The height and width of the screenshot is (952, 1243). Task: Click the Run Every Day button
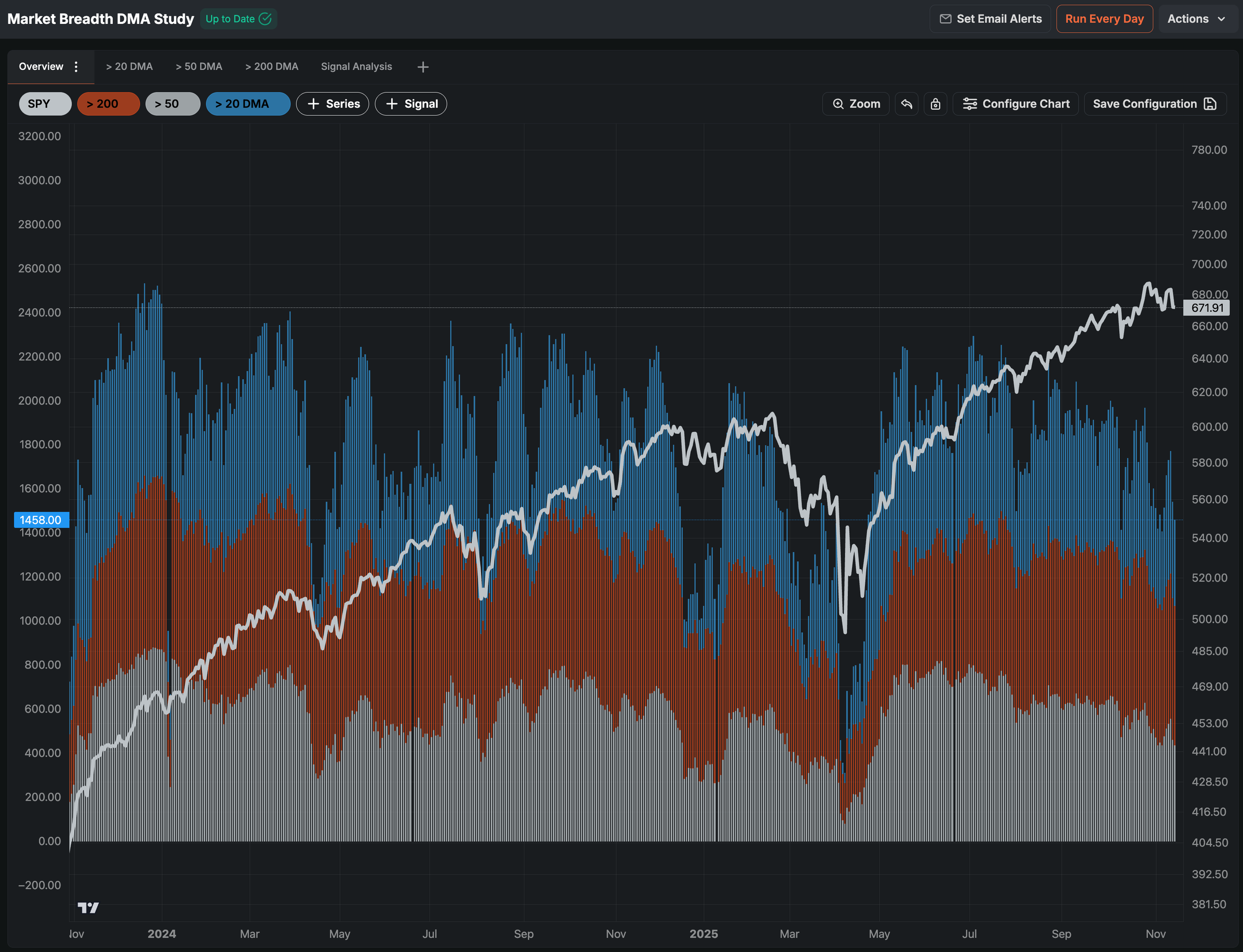pyautogui.click(x=1104, y=19)
